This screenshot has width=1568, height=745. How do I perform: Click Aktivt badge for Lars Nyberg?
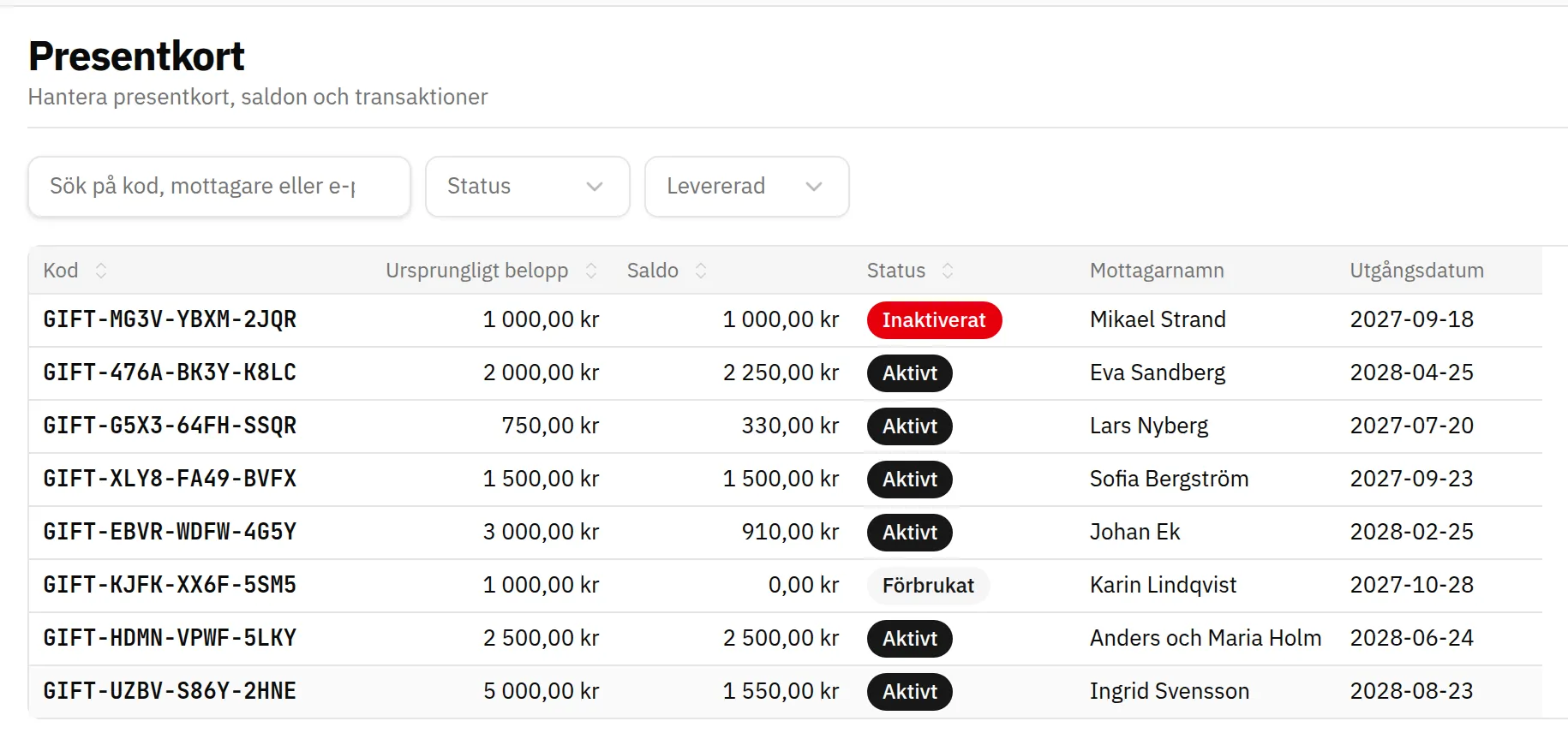909,426
